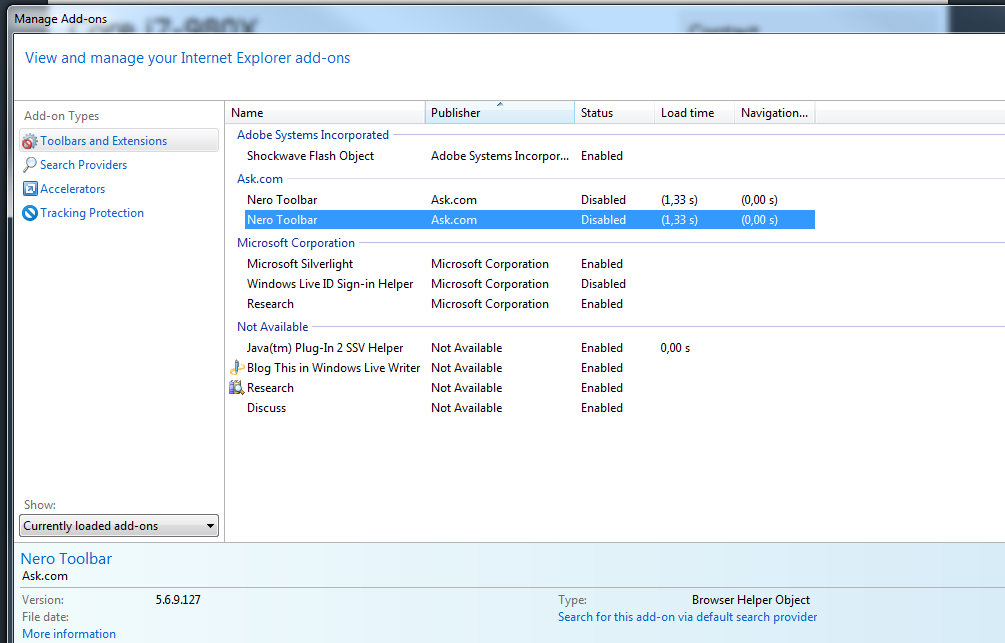
Task: Click the Search Providers magnifier icon
Action: coord(29,165)
